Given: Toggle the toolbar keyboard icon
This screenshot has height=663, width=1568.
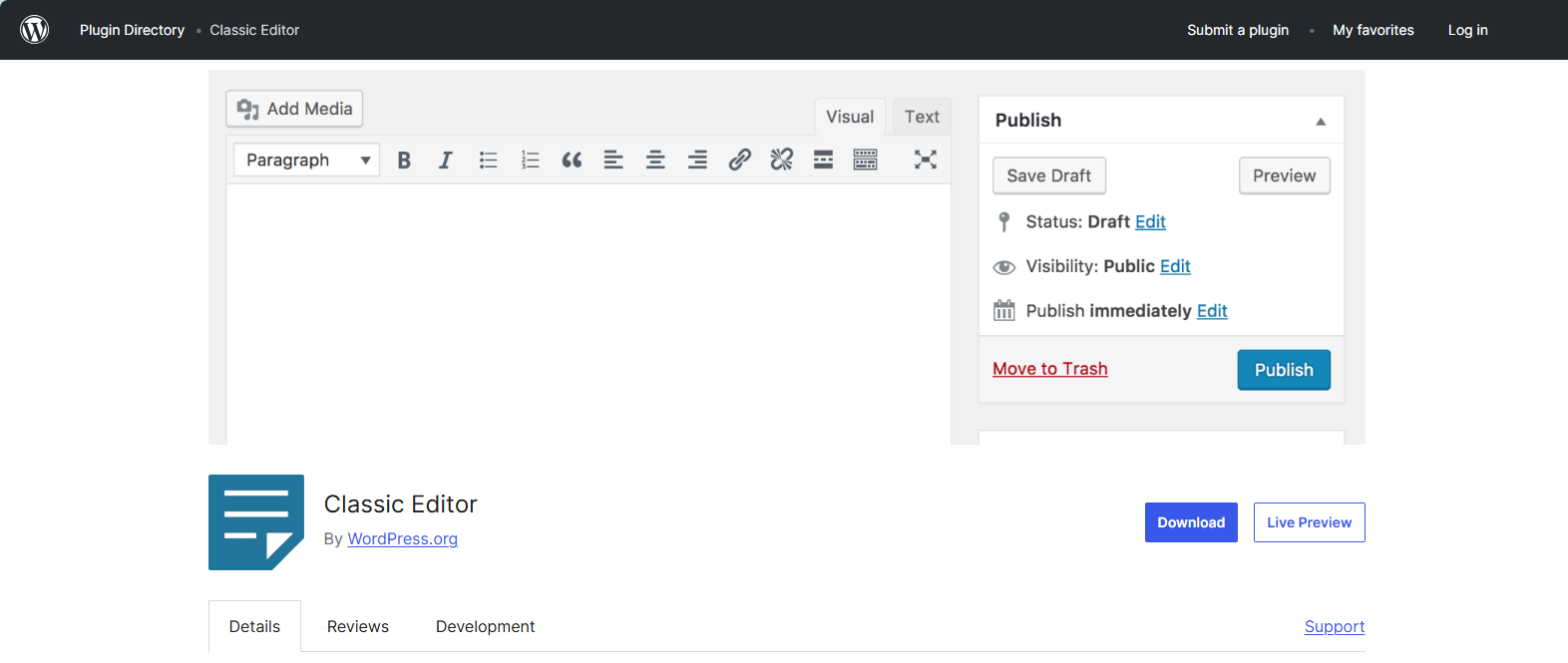Looking at the screenshot, I should point(865,160).
